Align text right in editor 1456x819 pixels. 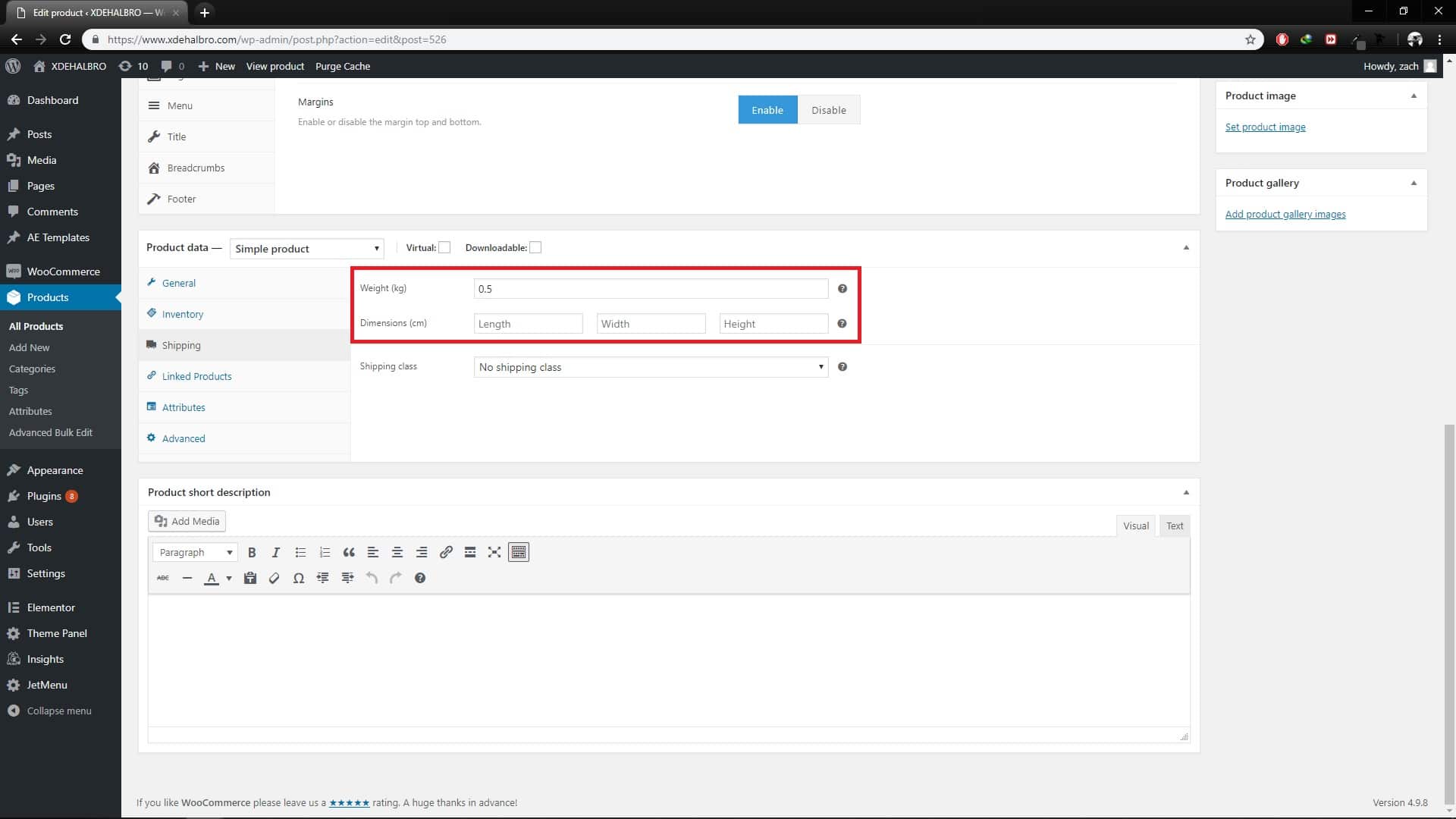click(x=422, y=552)
